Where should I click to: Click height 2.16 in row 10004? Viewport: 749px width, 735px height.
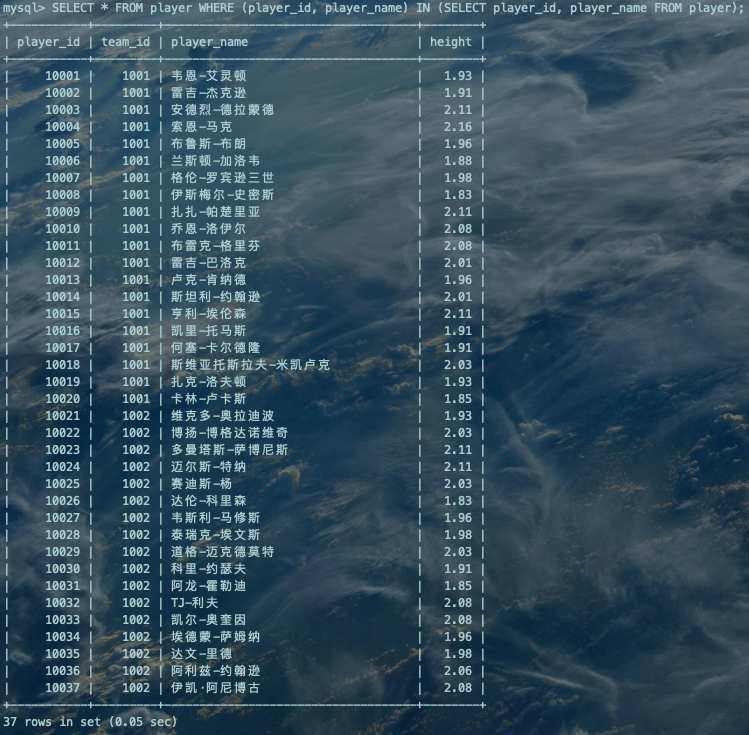pos(458,127)
